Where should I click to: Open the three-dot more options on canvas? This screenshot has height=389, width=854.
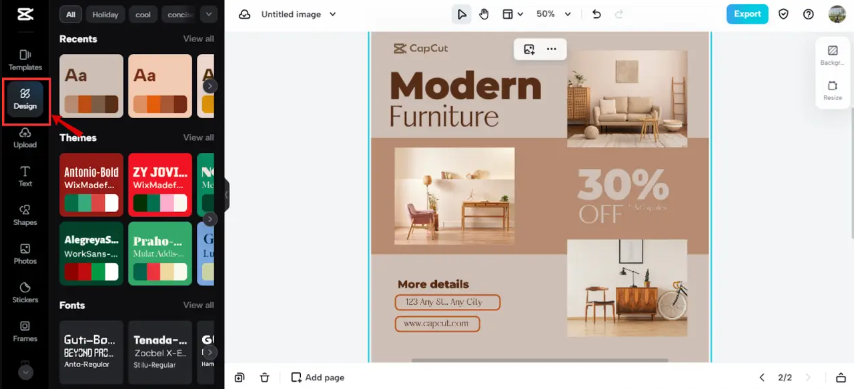tap(552, 49)
